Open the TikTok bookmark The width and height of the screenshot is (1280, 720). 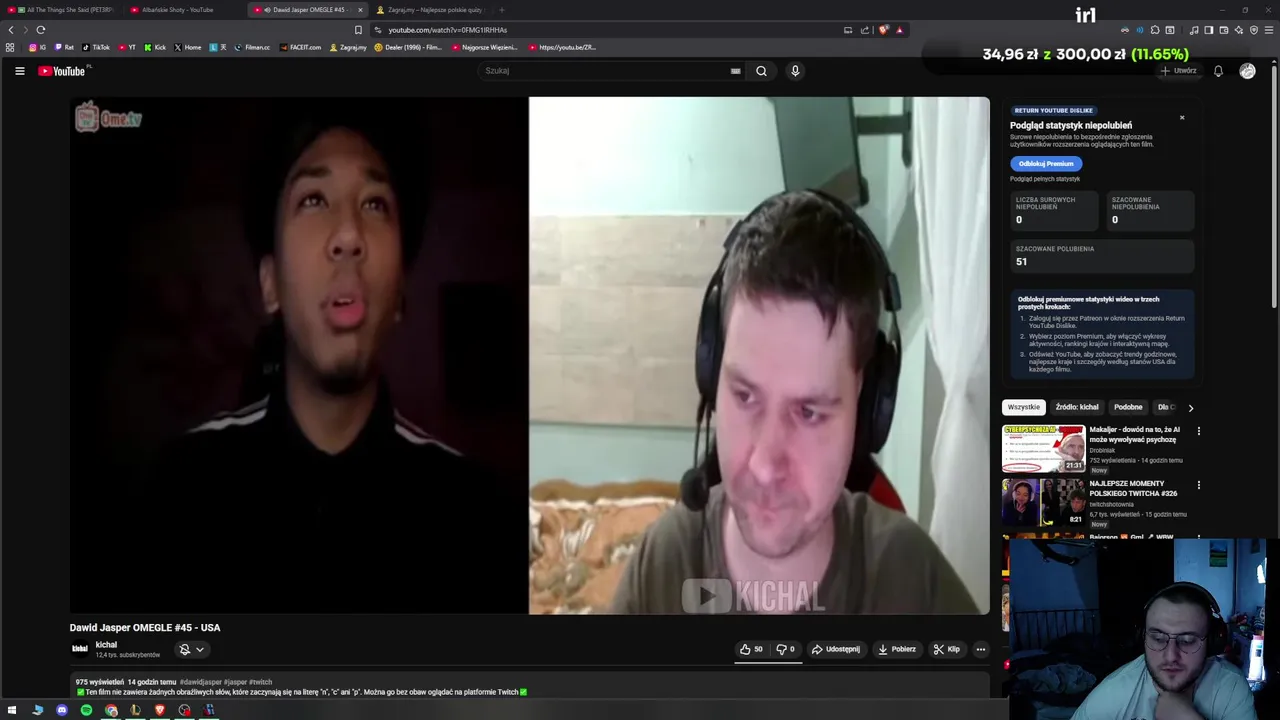pos(96,47)
